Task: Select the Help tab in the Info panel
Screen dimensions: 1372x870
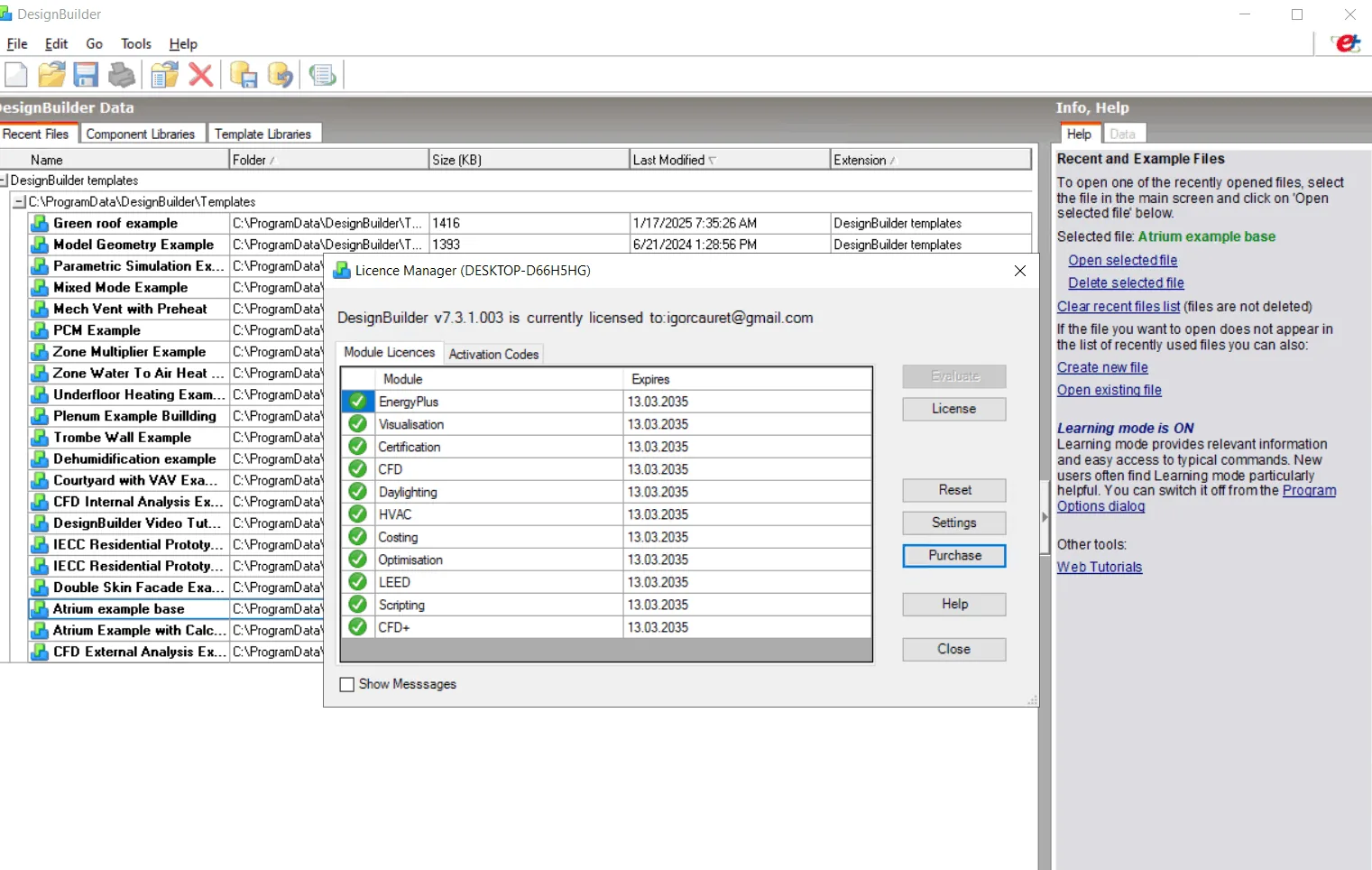Action: coord(1079,134)
